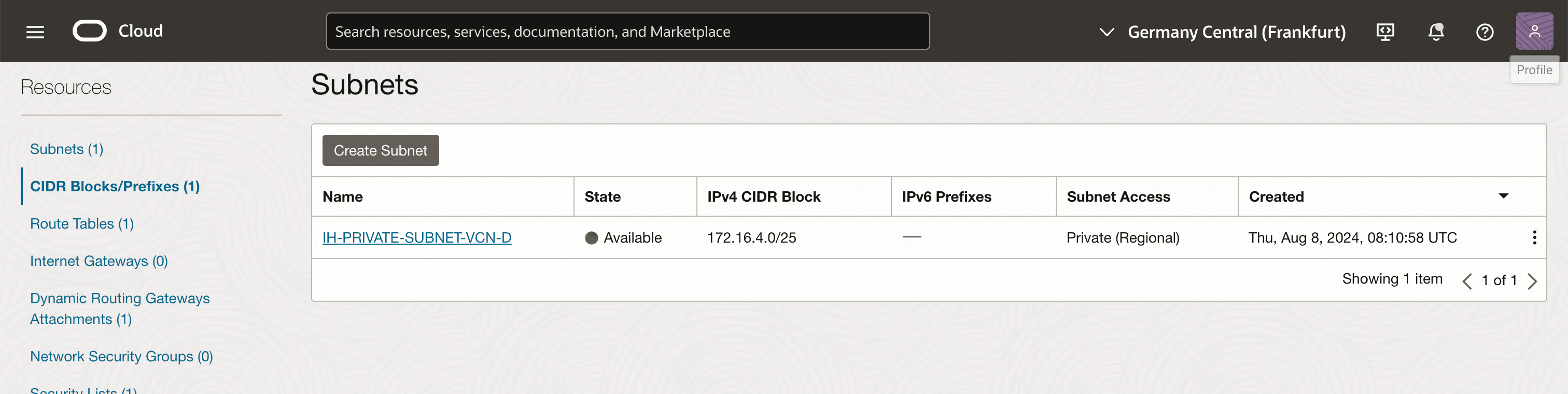
Task: Open the help question mark menu
Action: (1484, 32)
